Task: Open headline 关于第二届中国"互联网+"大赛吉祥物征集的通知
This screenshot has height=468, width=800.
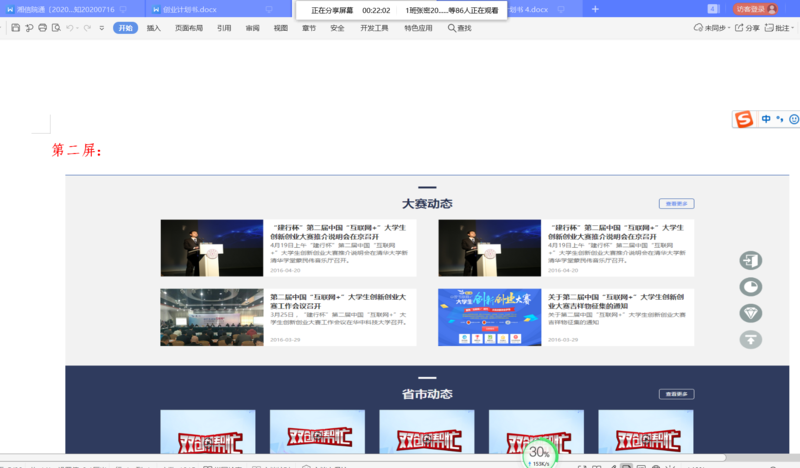Action: pos(616,301)
